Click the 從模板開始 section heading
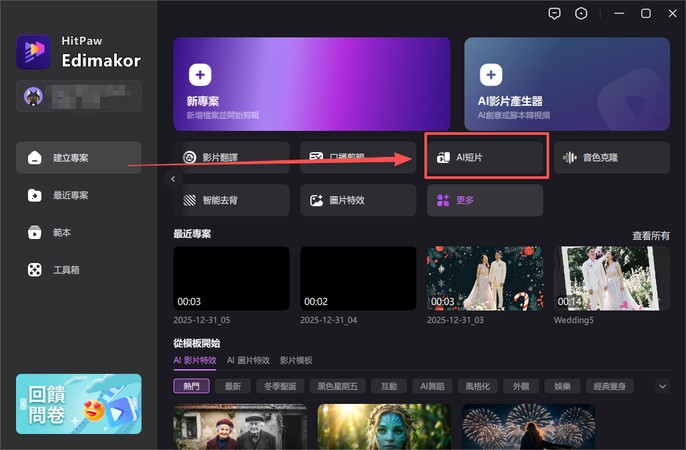Screen dimensions: 686x450 [x=197, y=343]
